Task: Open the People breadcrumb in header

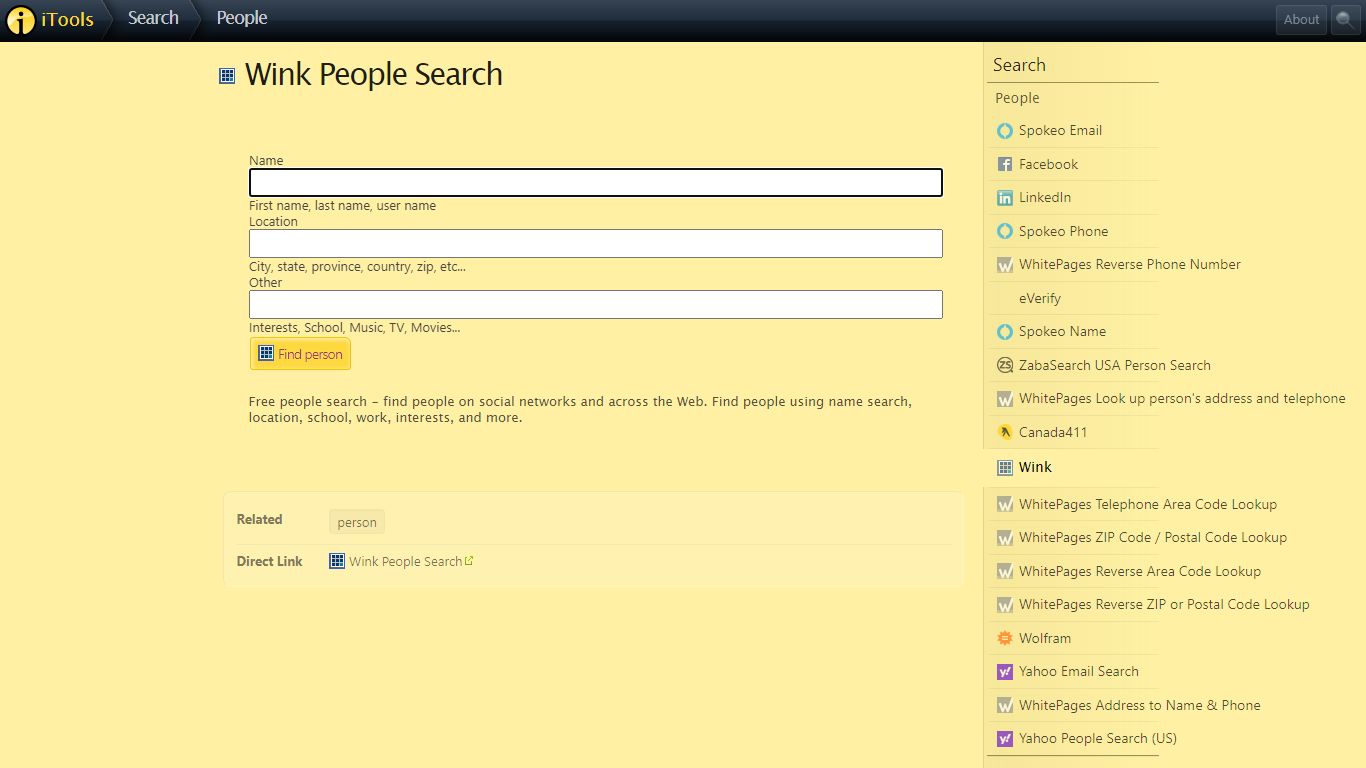Action: click(242, 18)
